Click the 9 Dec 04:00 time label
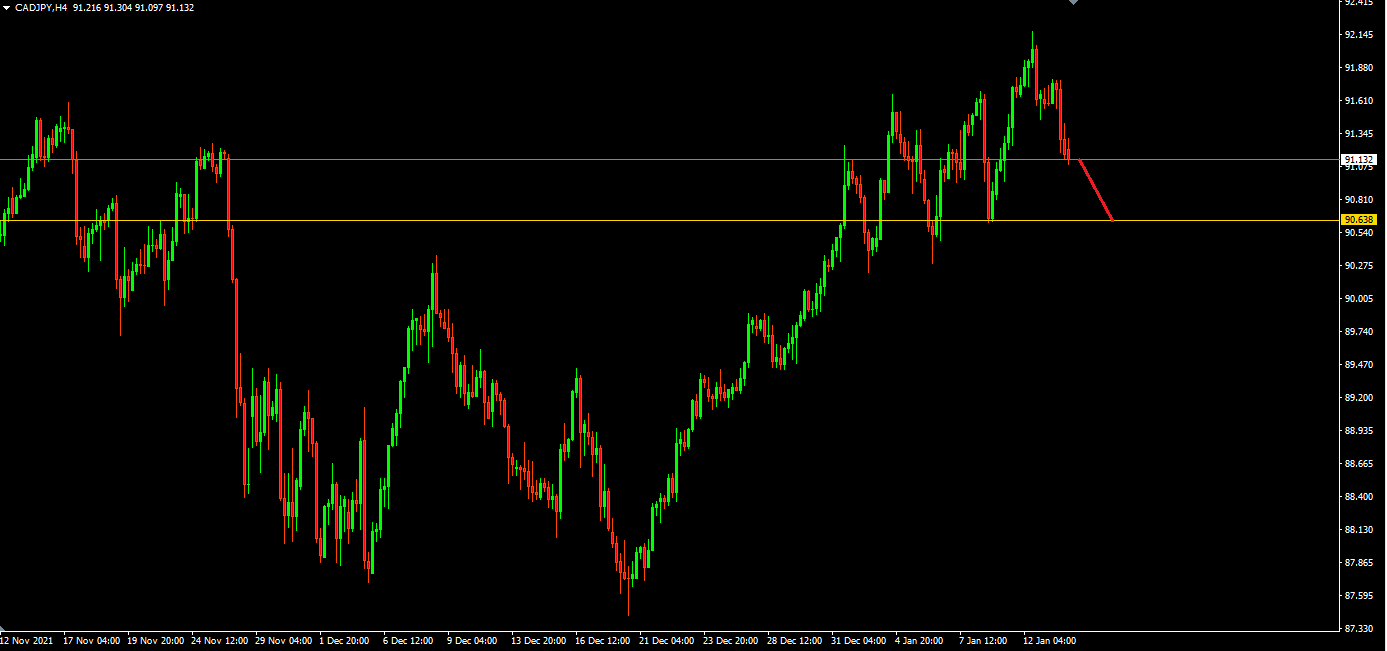 coord(473,640)
